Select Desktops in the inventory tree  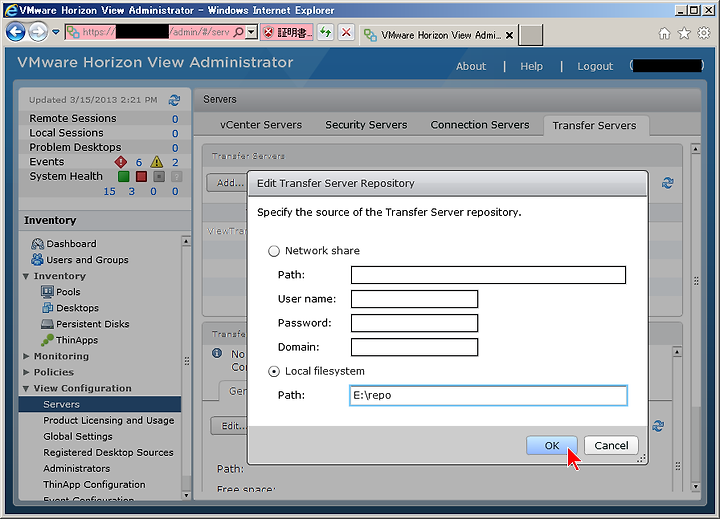77,308
